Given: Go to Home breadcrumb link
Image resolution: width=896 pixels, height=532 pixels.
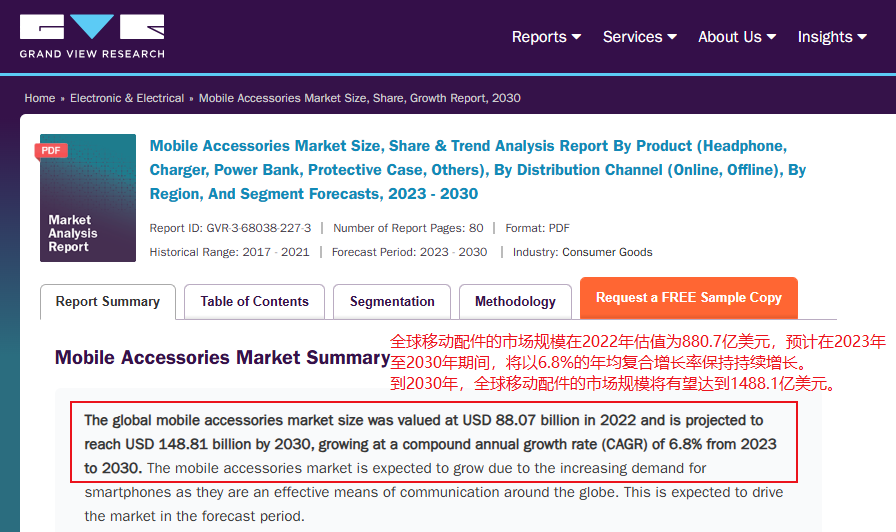Looking at the screenshot, I should point(39,98).
